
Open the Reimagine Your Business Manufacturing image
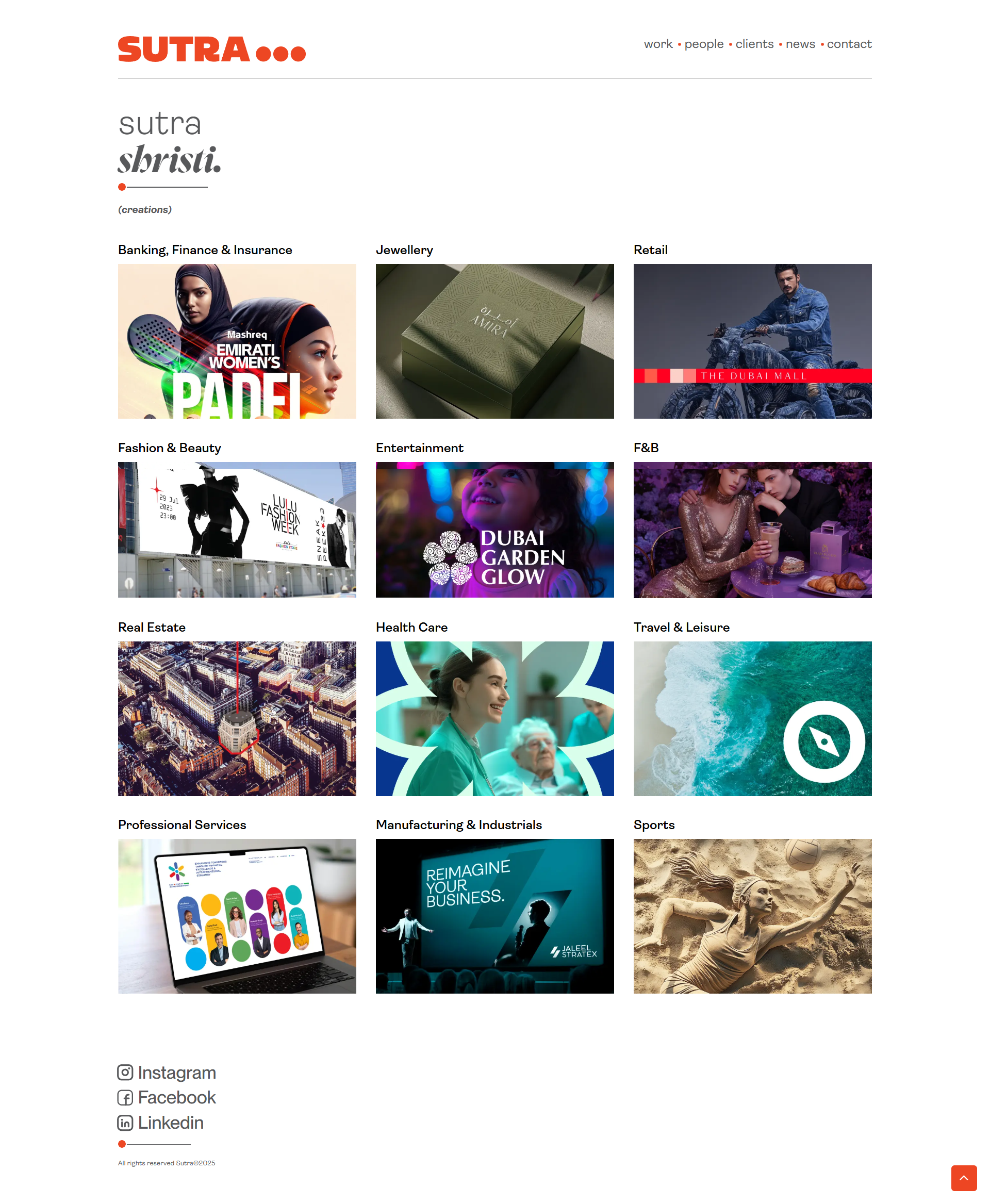point(495,916)
